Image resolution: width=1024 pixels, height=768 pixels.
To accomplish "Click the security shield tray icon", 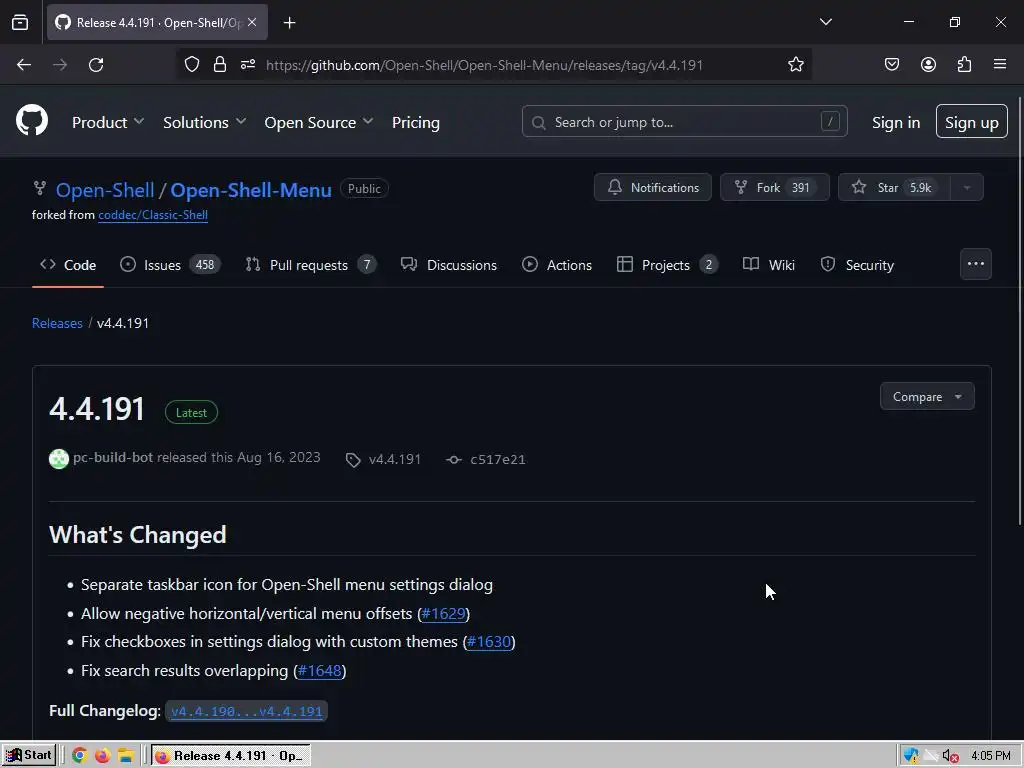I will tap(910, 756).
